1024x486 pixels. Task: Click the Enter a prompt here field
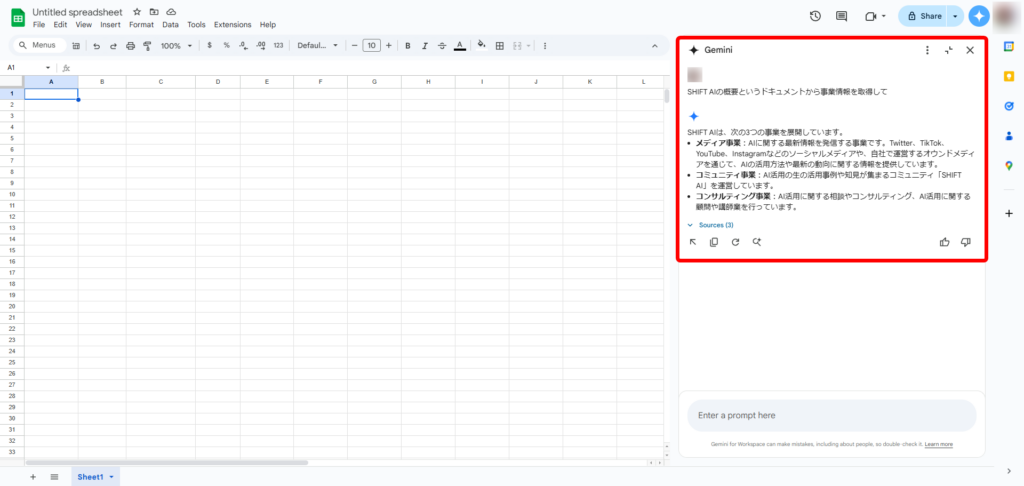tap(831, 415)
